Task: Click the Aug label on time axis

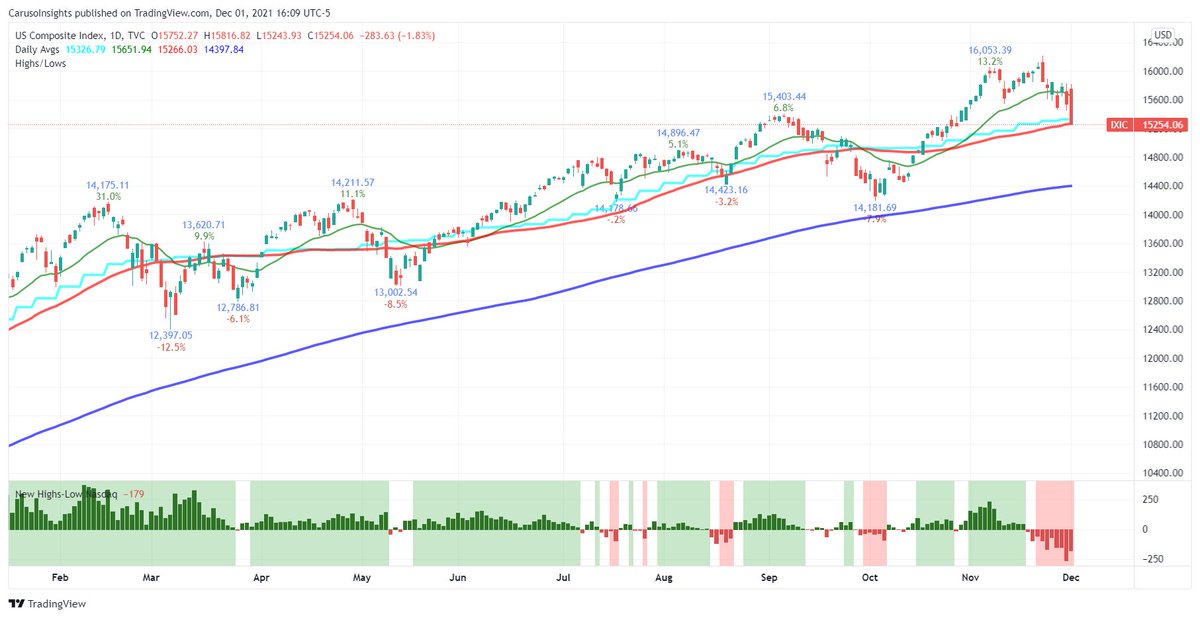Action: [x=664, y=578]
